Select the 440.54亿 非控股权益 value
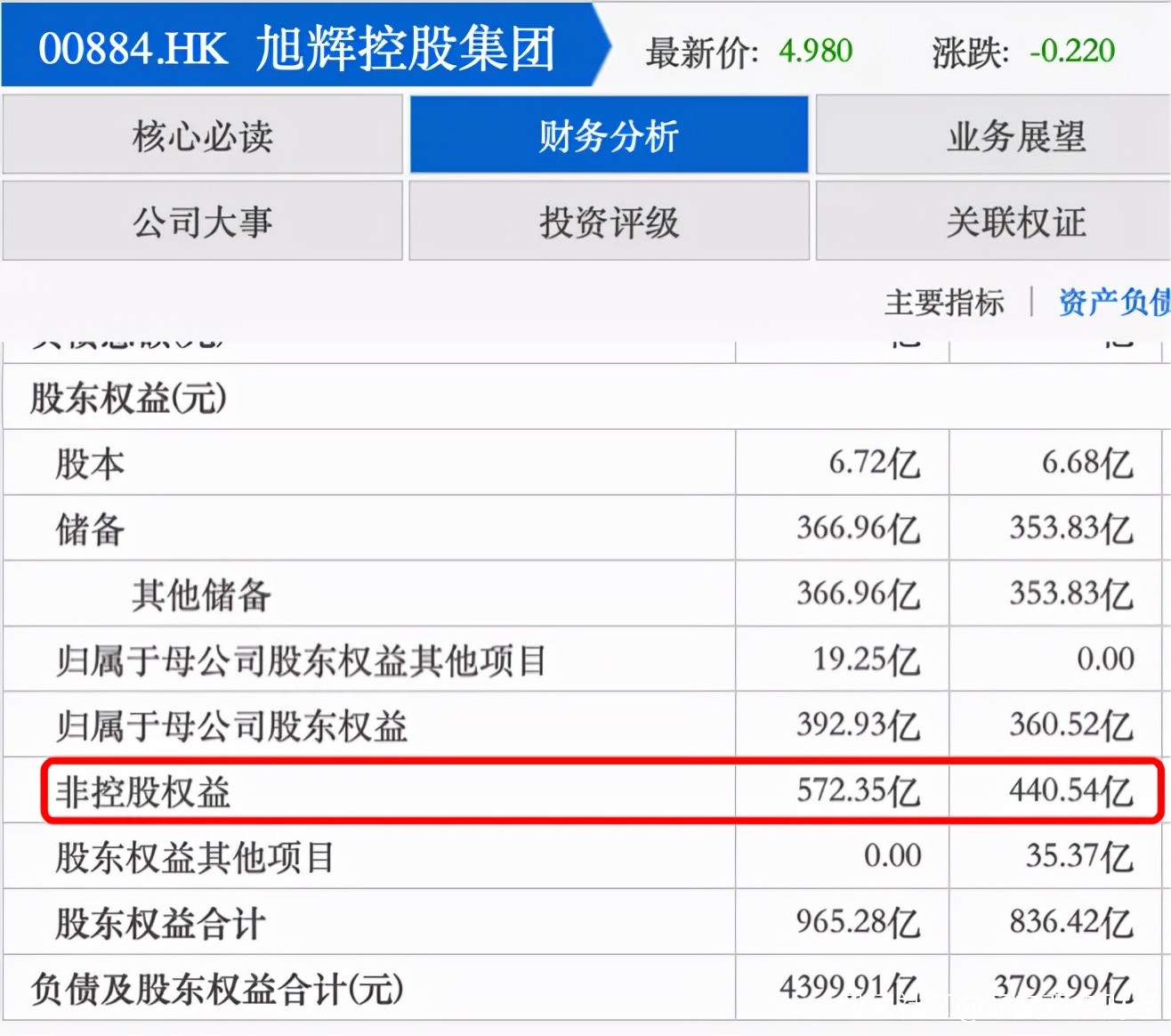Image resolution: width=1171 pixels, height=1036 pixels. tap(1071, 792)
